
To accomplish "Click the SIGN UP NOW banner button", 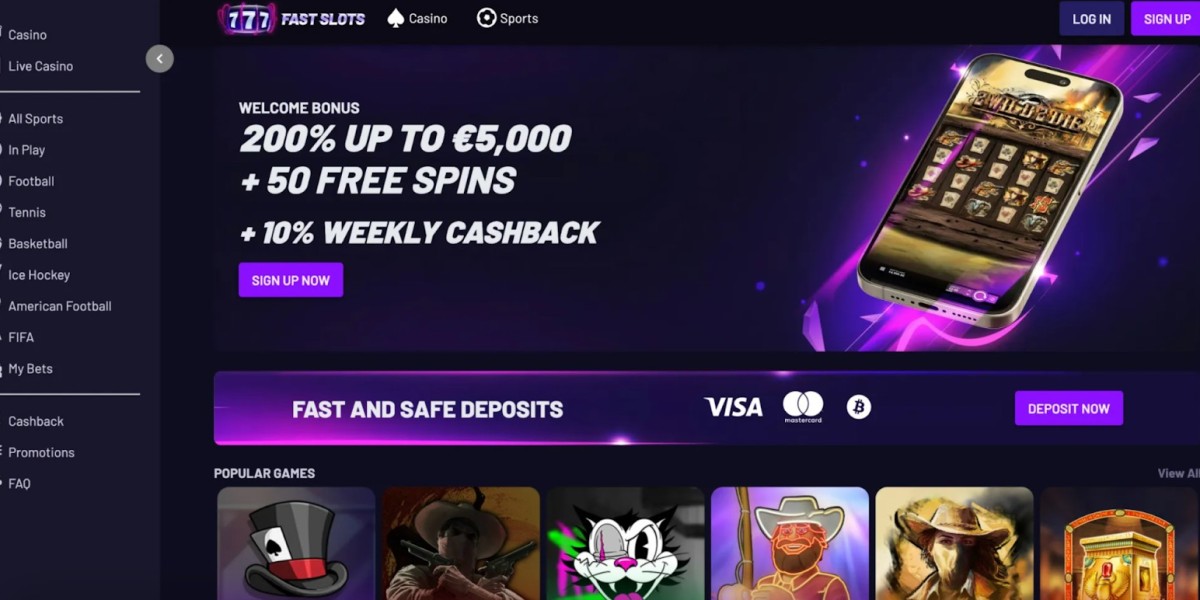I will 291,280.
